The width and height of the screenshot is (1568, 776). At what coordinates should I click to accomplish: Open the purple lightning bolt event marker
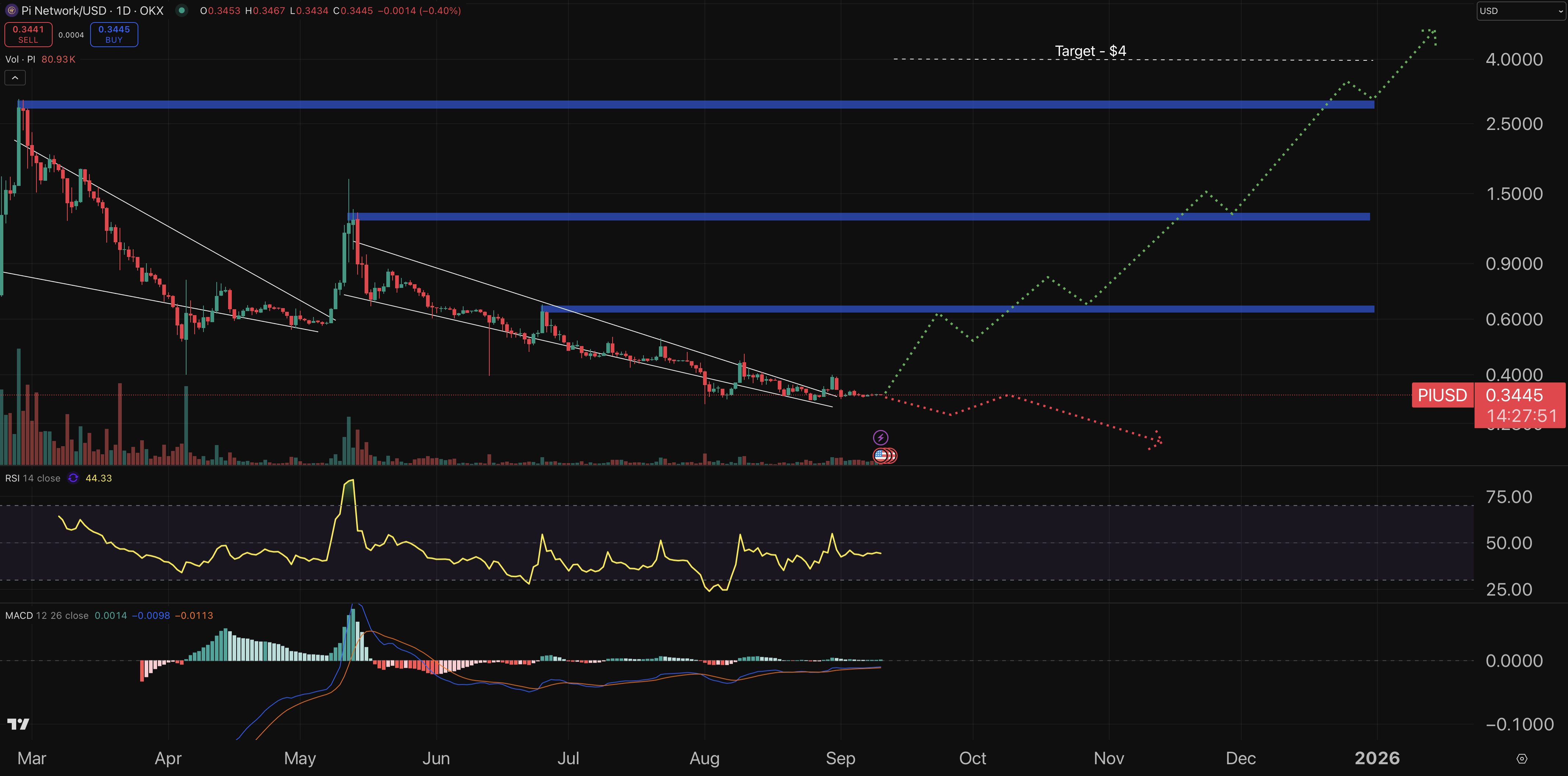[x=880, y=437]
